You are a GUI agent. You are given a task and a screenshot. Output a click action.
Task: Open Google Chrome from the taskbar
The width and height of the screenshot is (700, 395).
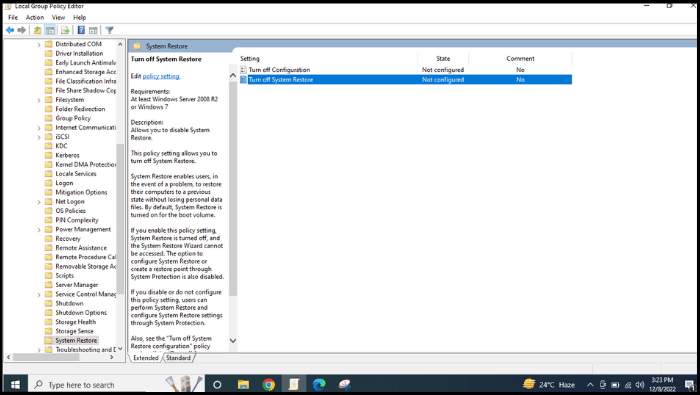pos(269,384)
